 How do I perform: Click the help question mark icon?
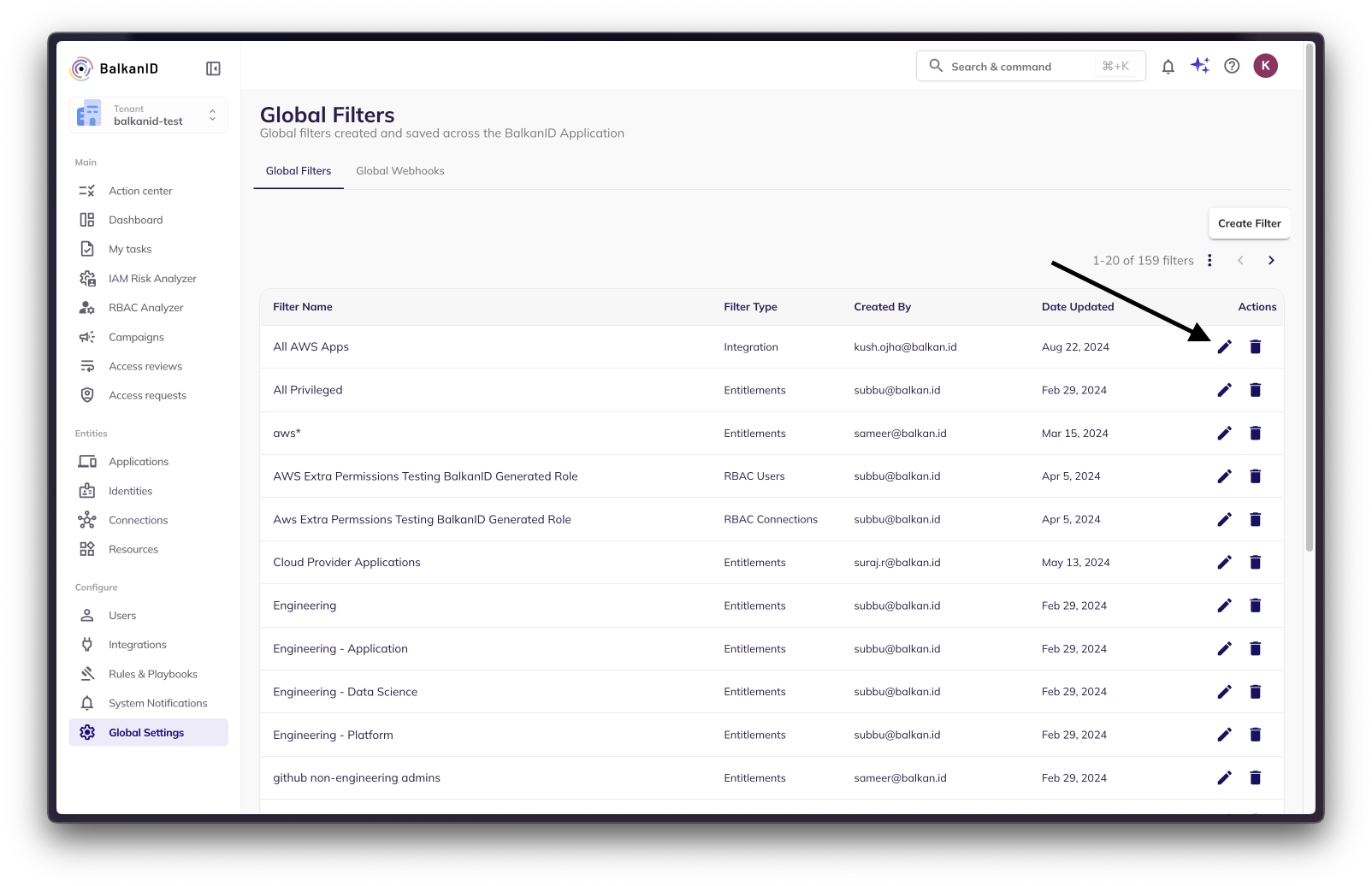point(1232,66)
